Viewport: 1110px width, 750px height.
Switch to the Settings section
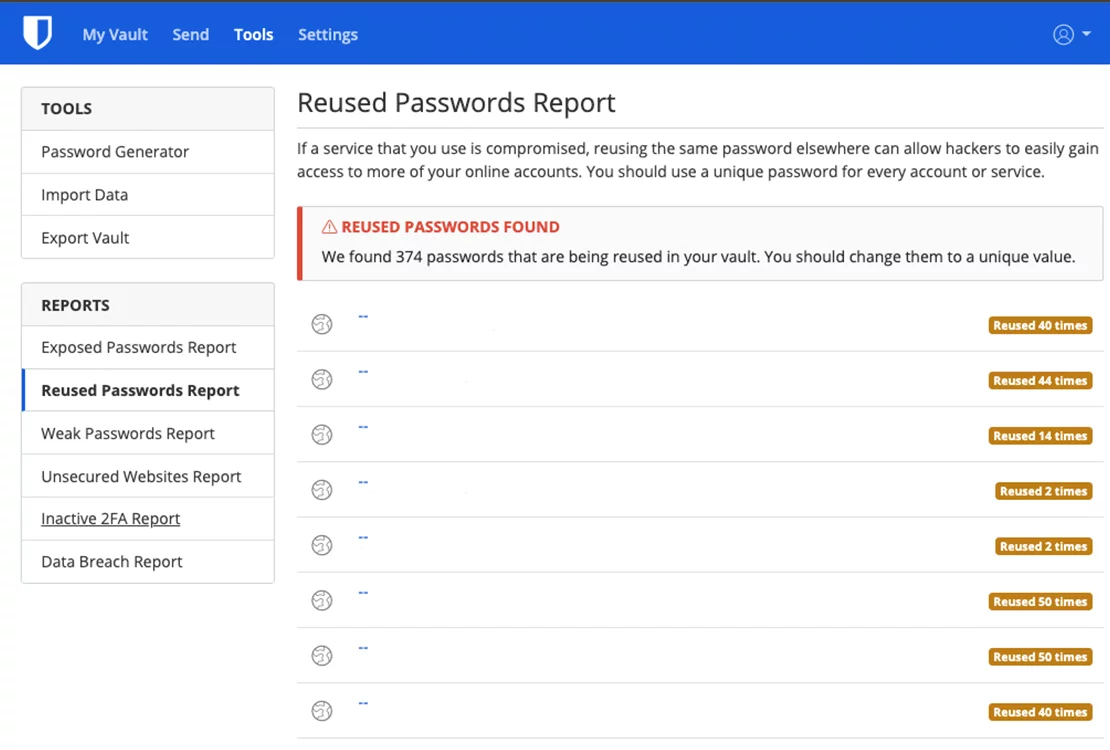[x=327, y=34]
